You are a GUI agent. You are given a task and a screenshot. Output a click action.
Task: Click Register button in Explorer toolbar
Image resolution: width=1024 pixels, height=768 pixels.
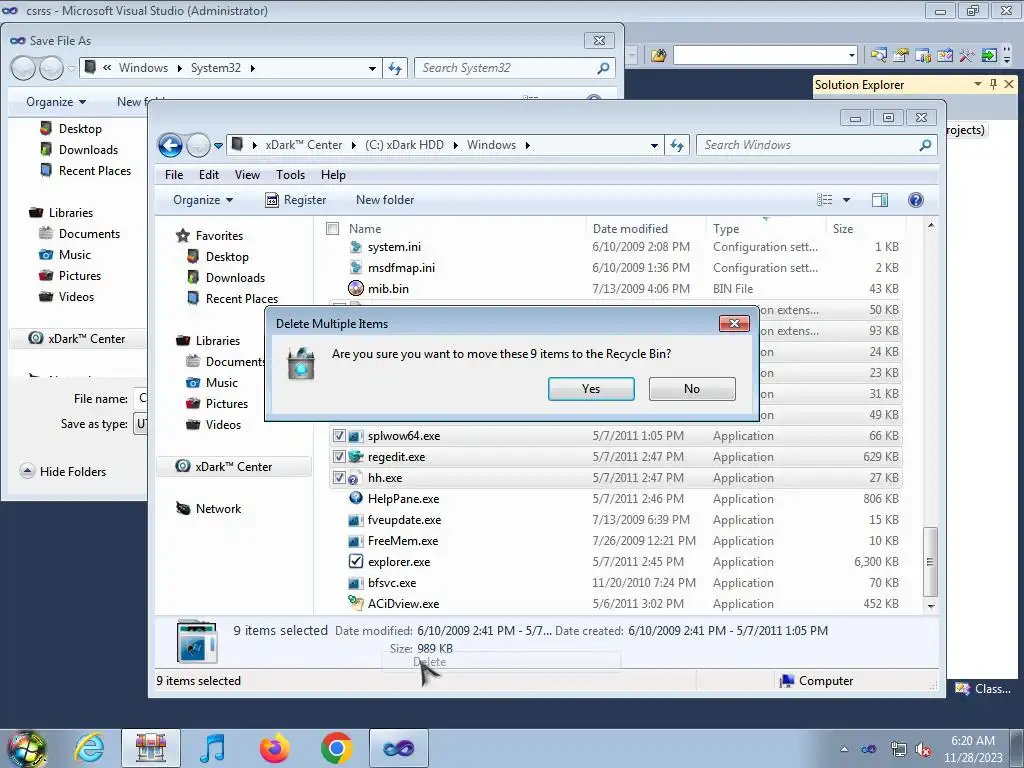[x=296, y=200]
